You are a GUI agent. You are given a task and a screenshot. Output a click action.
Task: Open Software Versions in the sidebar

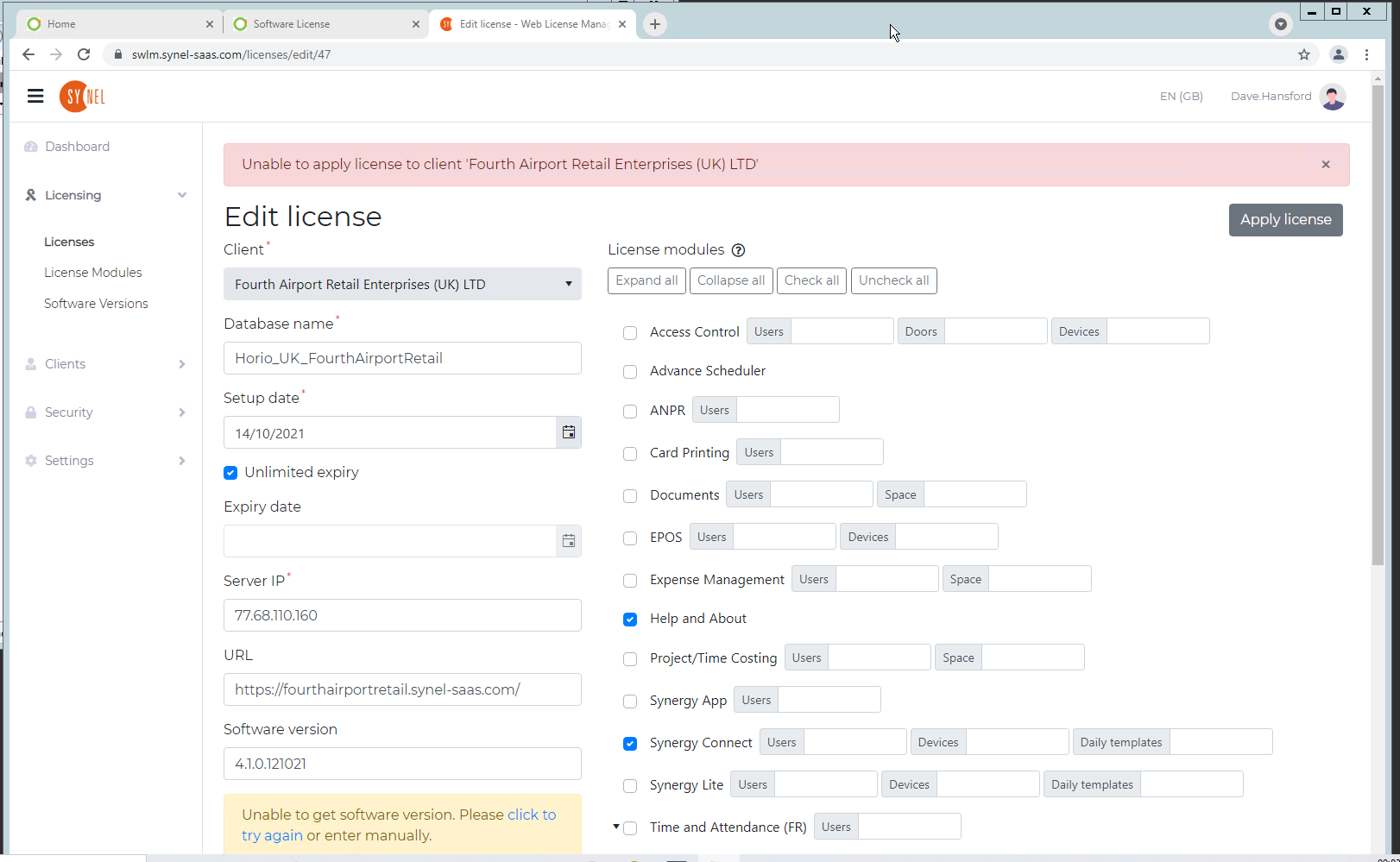click(x=96, y=304)
